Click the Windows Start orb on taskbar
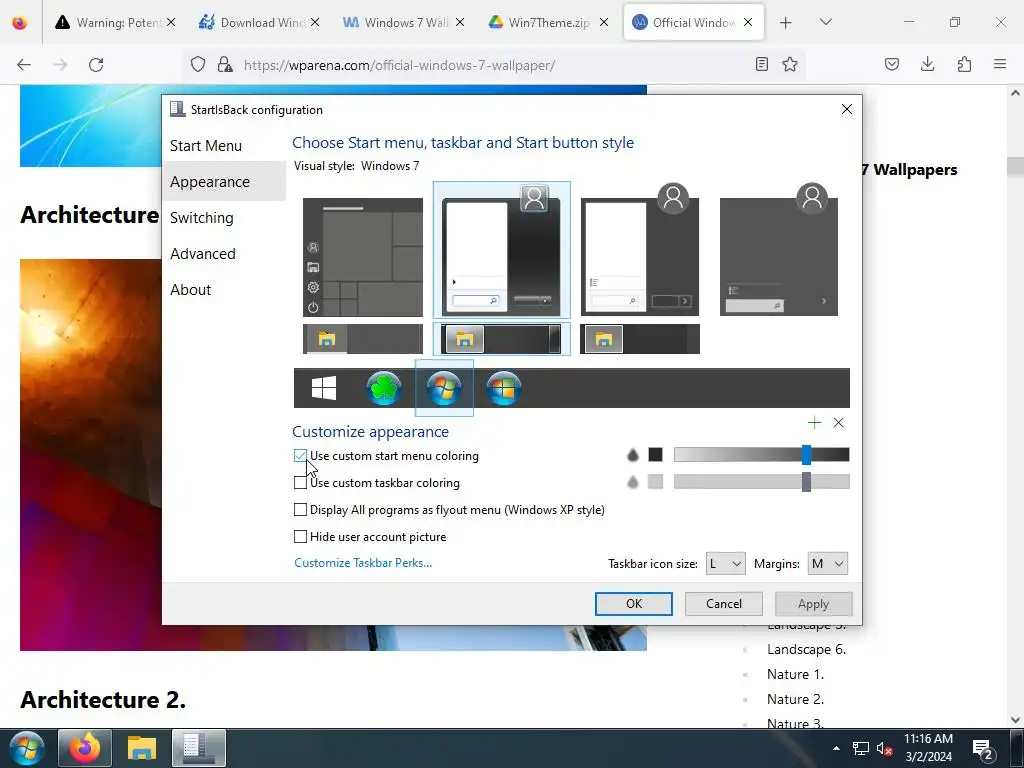 click(27, 748)
